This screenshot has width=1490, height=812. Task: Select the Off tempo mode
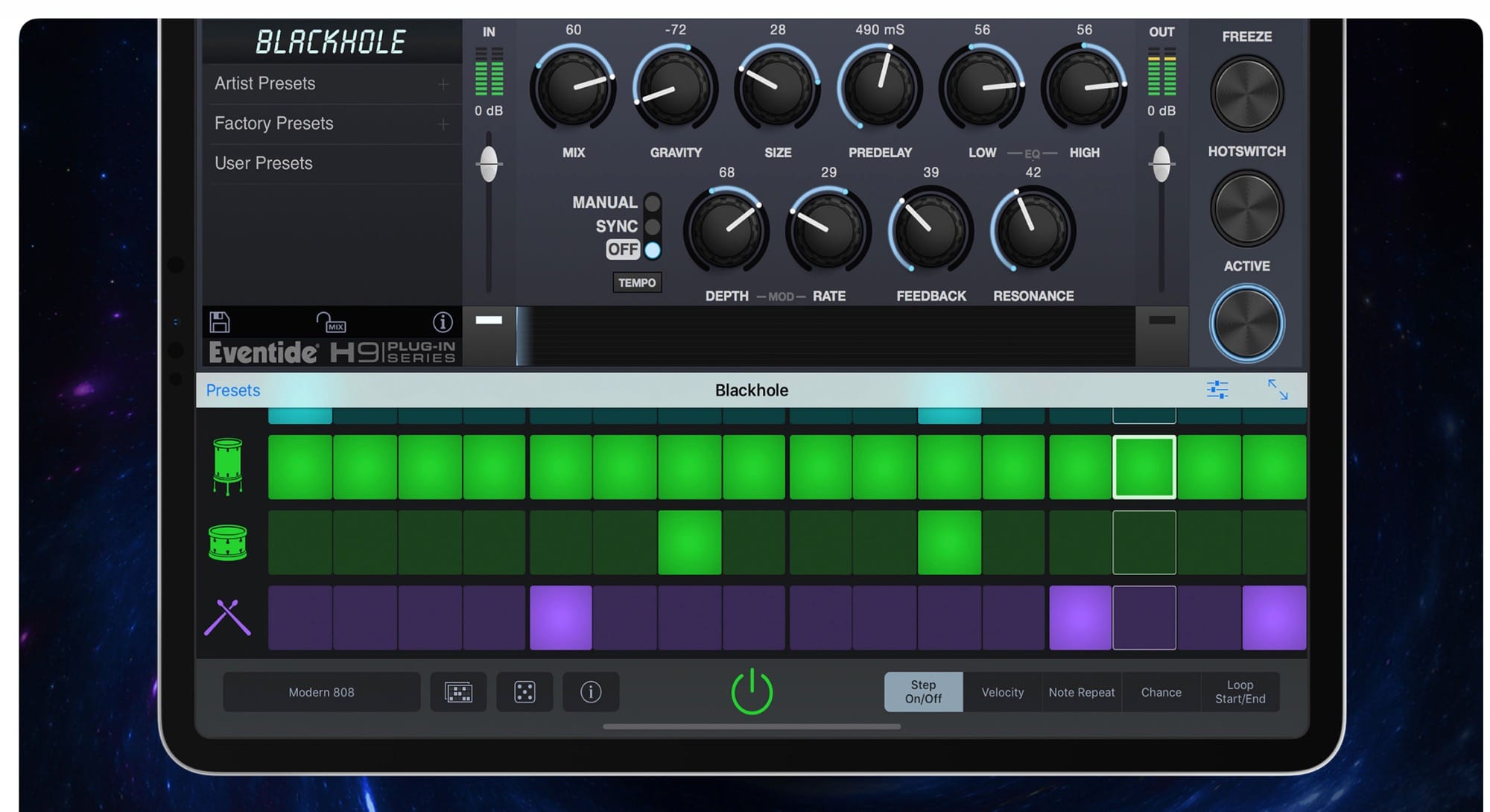652,250
